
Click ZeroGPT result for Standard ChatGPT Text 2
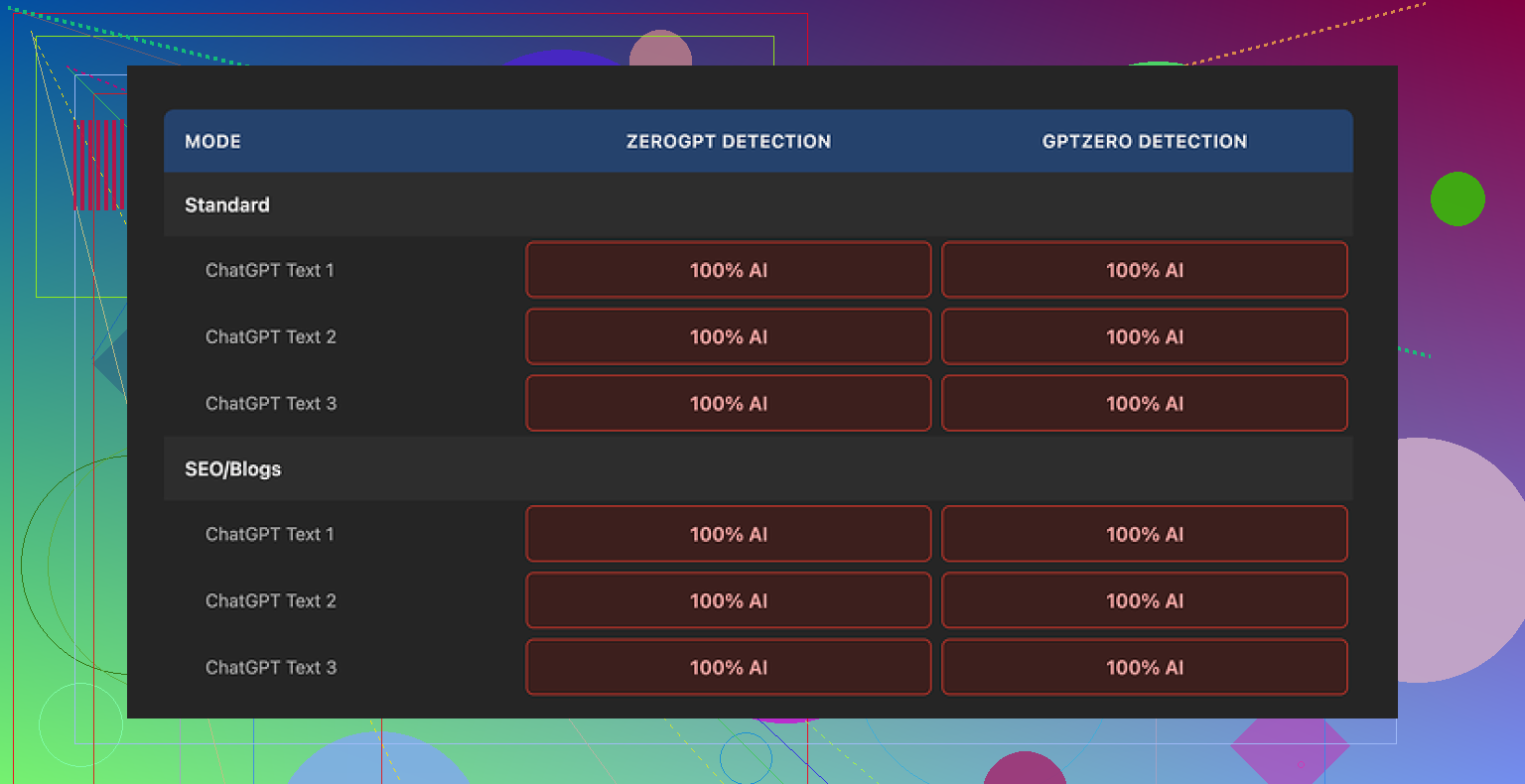[x=728, y=336]
